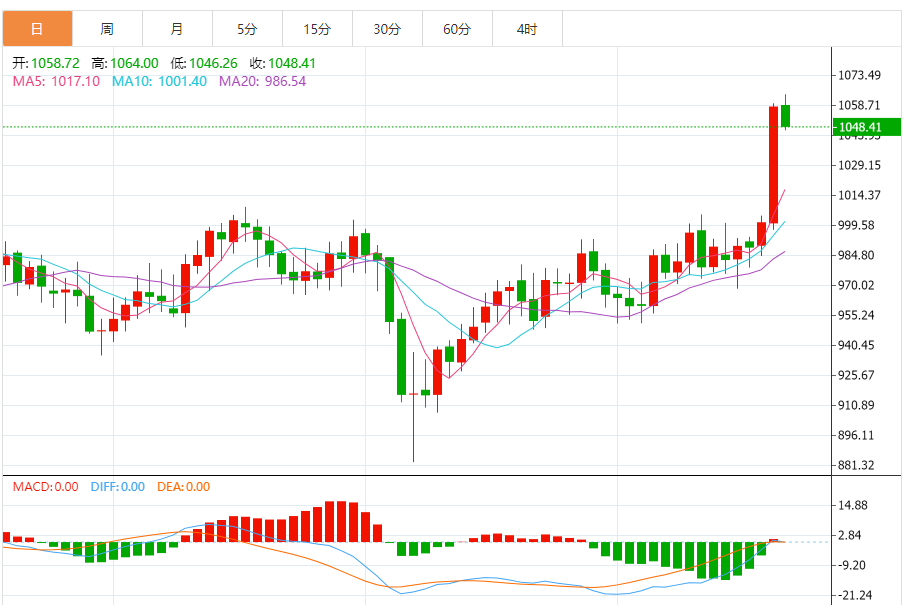This screenshot has width=908, height=605.
Task: Click the 925.67 price axis label
Action: [x=856, y=375]
